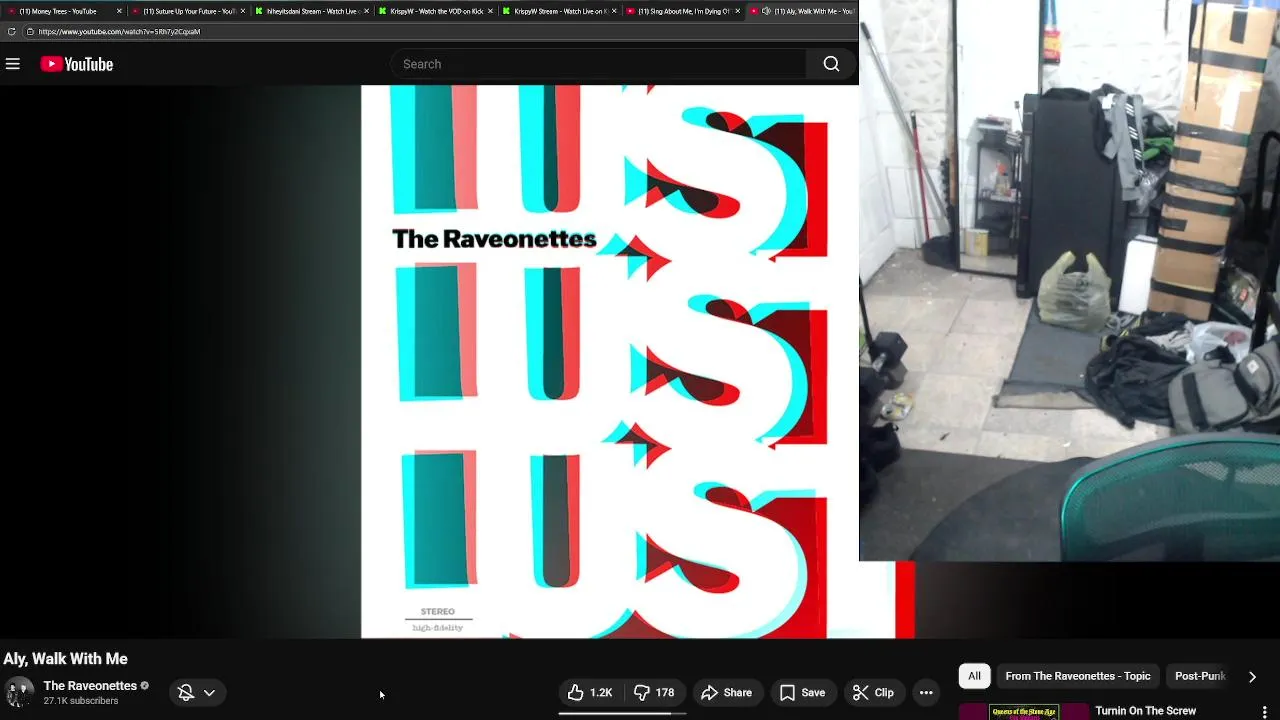
Task: Select the All filter chip
Action: (974, 676)
